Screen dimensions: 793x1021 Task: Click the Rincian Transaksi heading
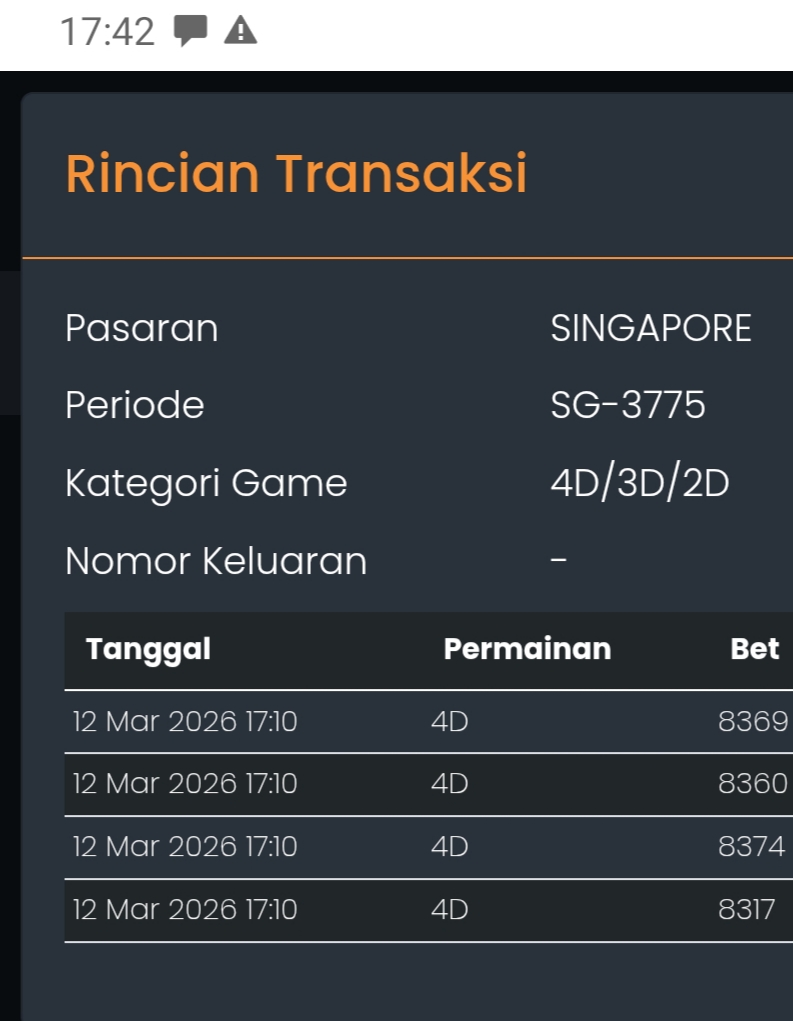click(x=296, y=173)
